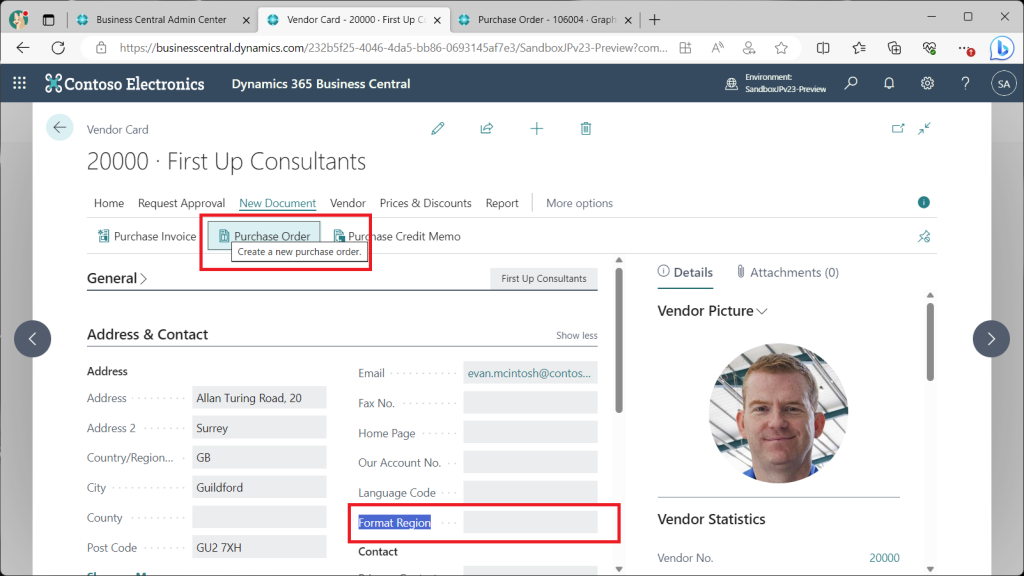The width and height of the screenshot is (1024, 576).
Task: Click the Contoso Electronics logo
Action: pos(124,84)
